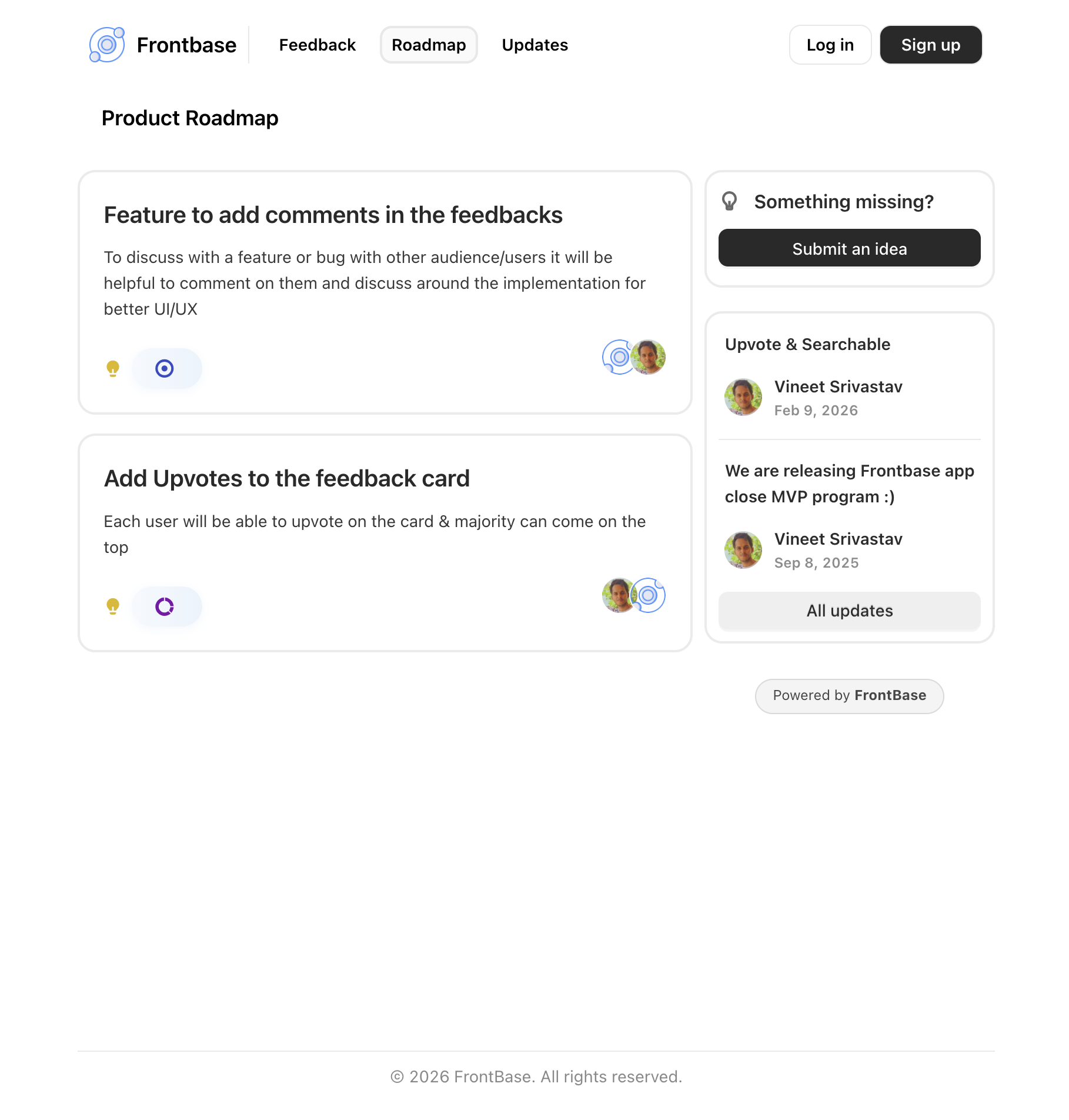Open the Log in page
The image size is (1069, 1120).
(830, 44)
